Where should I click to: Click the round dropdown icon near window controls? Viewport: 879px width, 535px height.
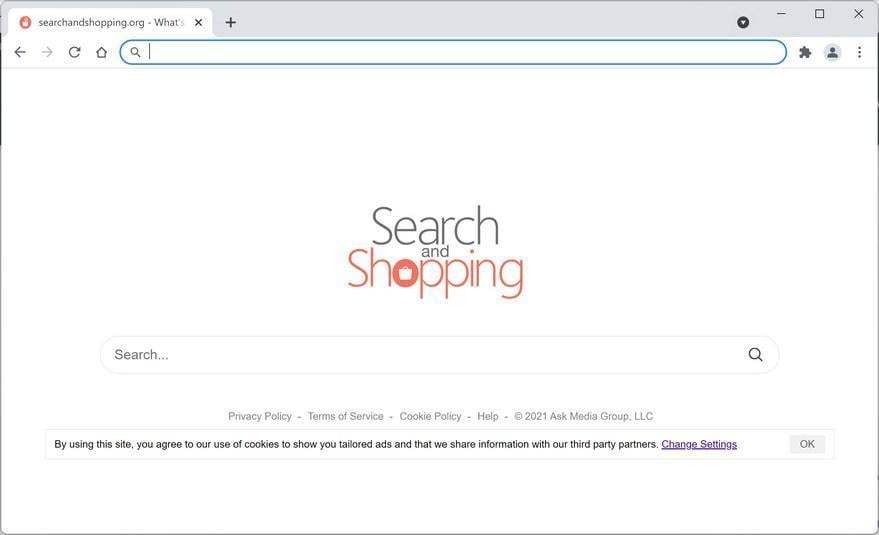click(743, 22)
